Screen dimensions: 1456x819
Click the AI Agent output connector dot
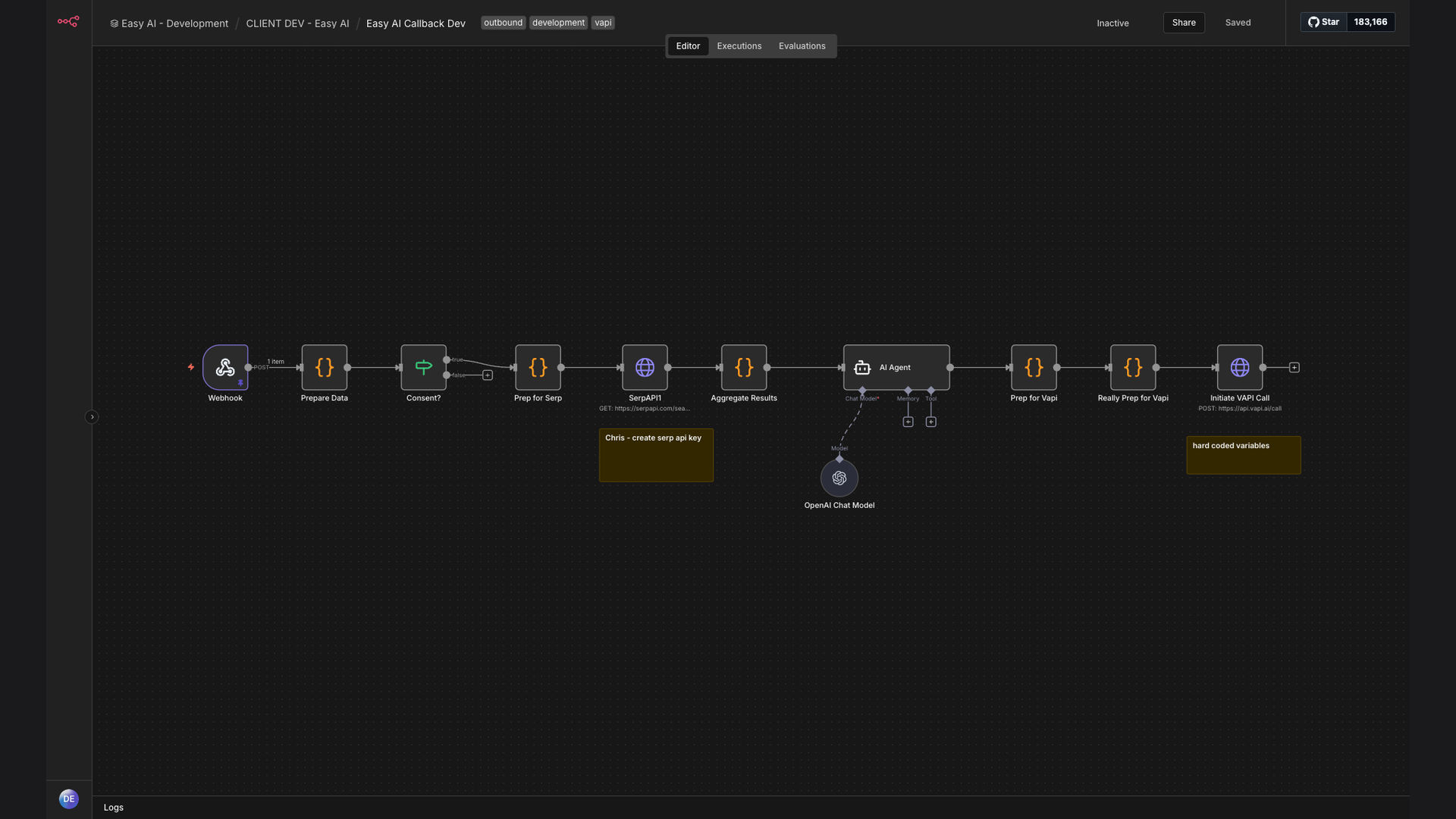click(x=950, y=367)
